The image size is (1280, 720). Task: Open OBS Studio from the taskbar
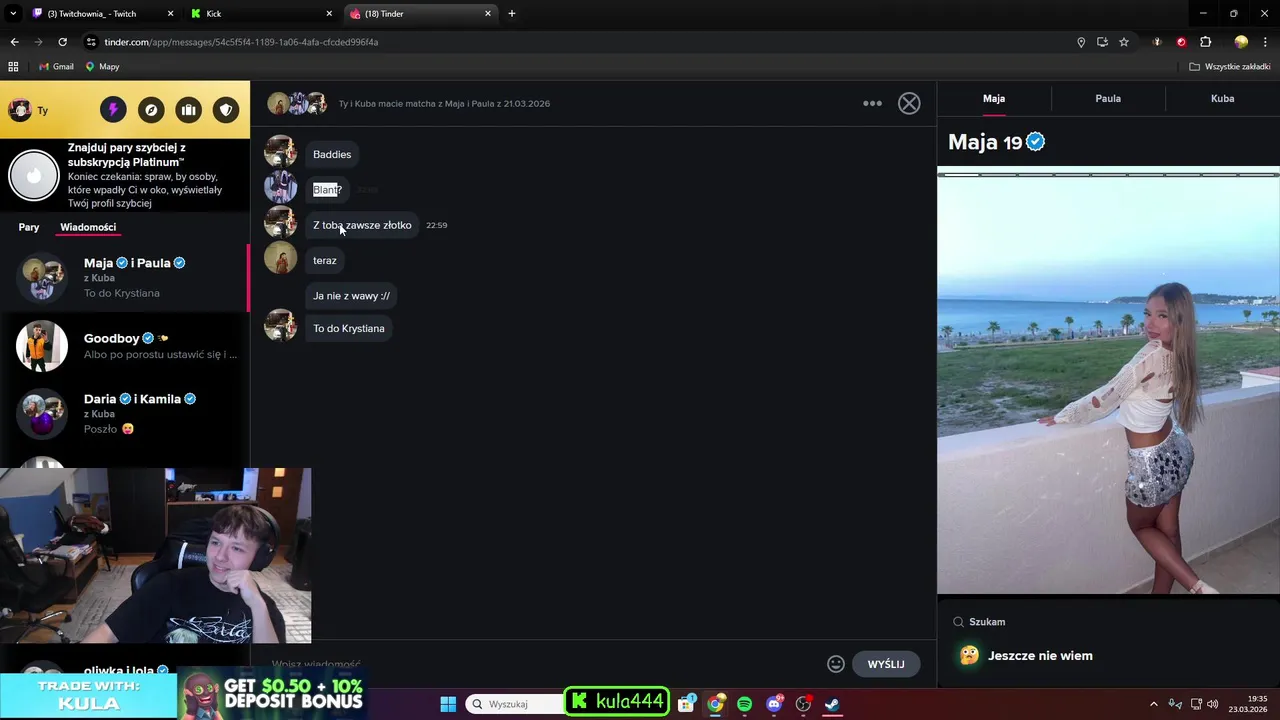coord(803,704)
